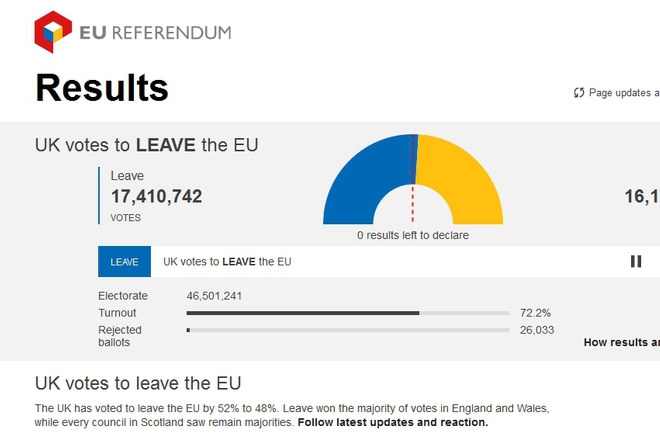Click the Results page heading
The height and width of the screenshot is (440, 660).
(102, 88)
